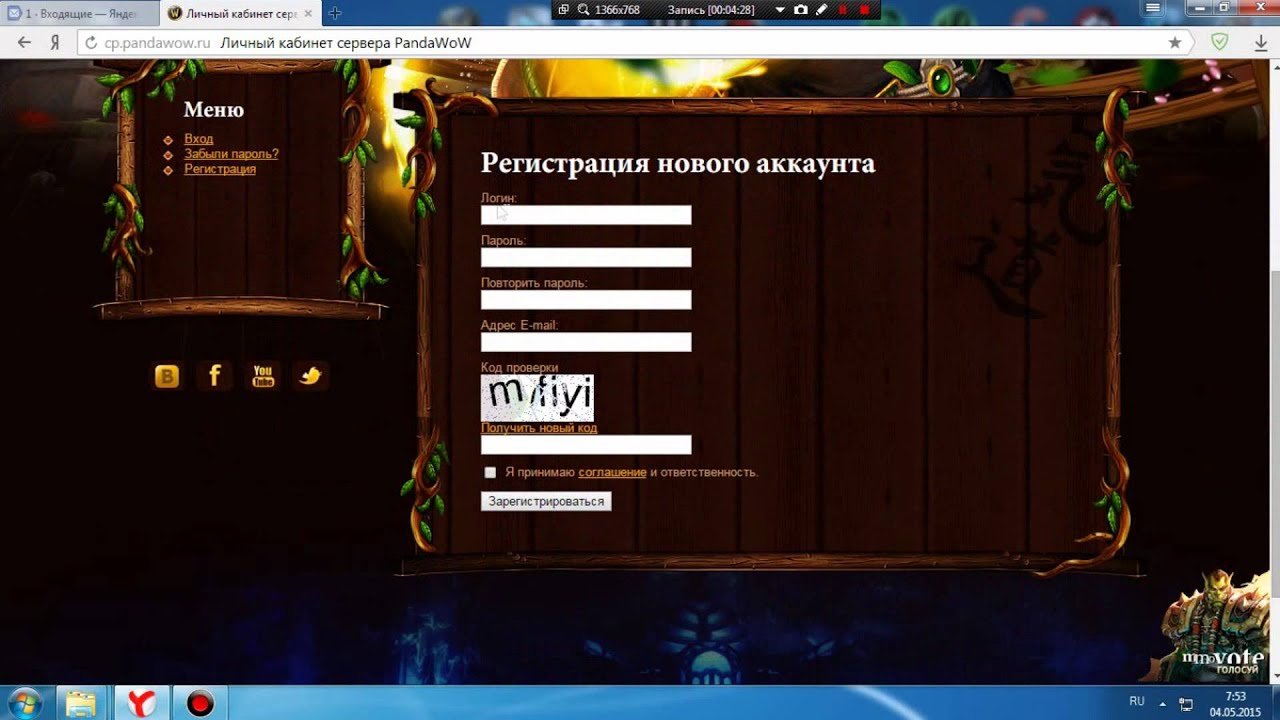Click the 'Зарегистрироваться' button
This screenshot has width=1280, height=720.
[x=546, y=501]
